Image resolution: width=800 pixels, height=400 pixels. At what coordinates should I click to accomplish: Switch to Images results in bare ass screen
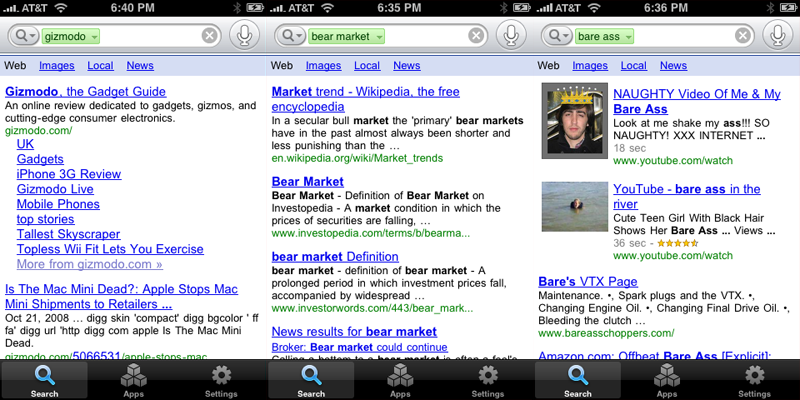coord(590,66)
